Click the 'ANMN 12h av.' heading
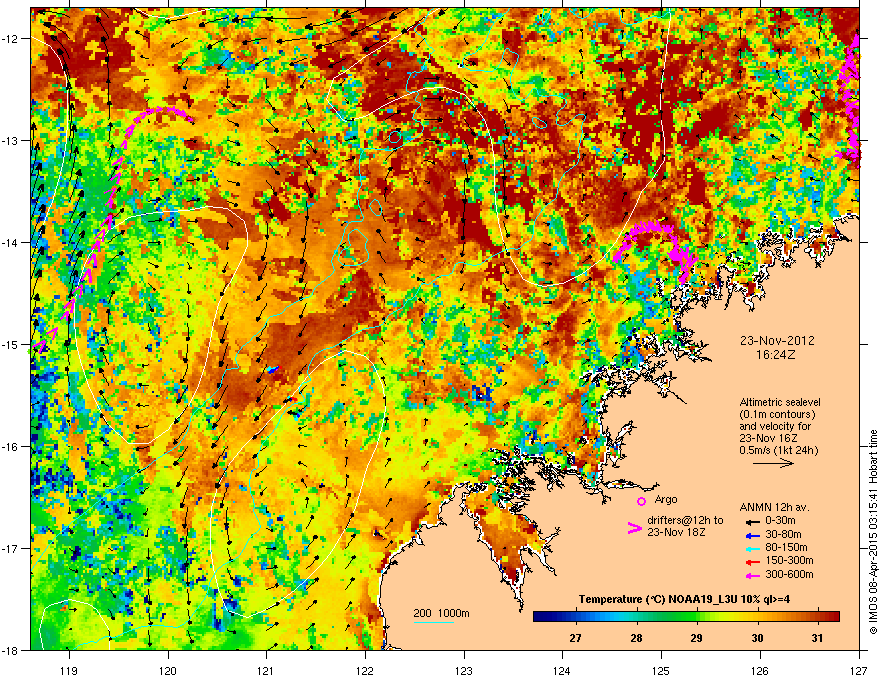 (774, 507)
